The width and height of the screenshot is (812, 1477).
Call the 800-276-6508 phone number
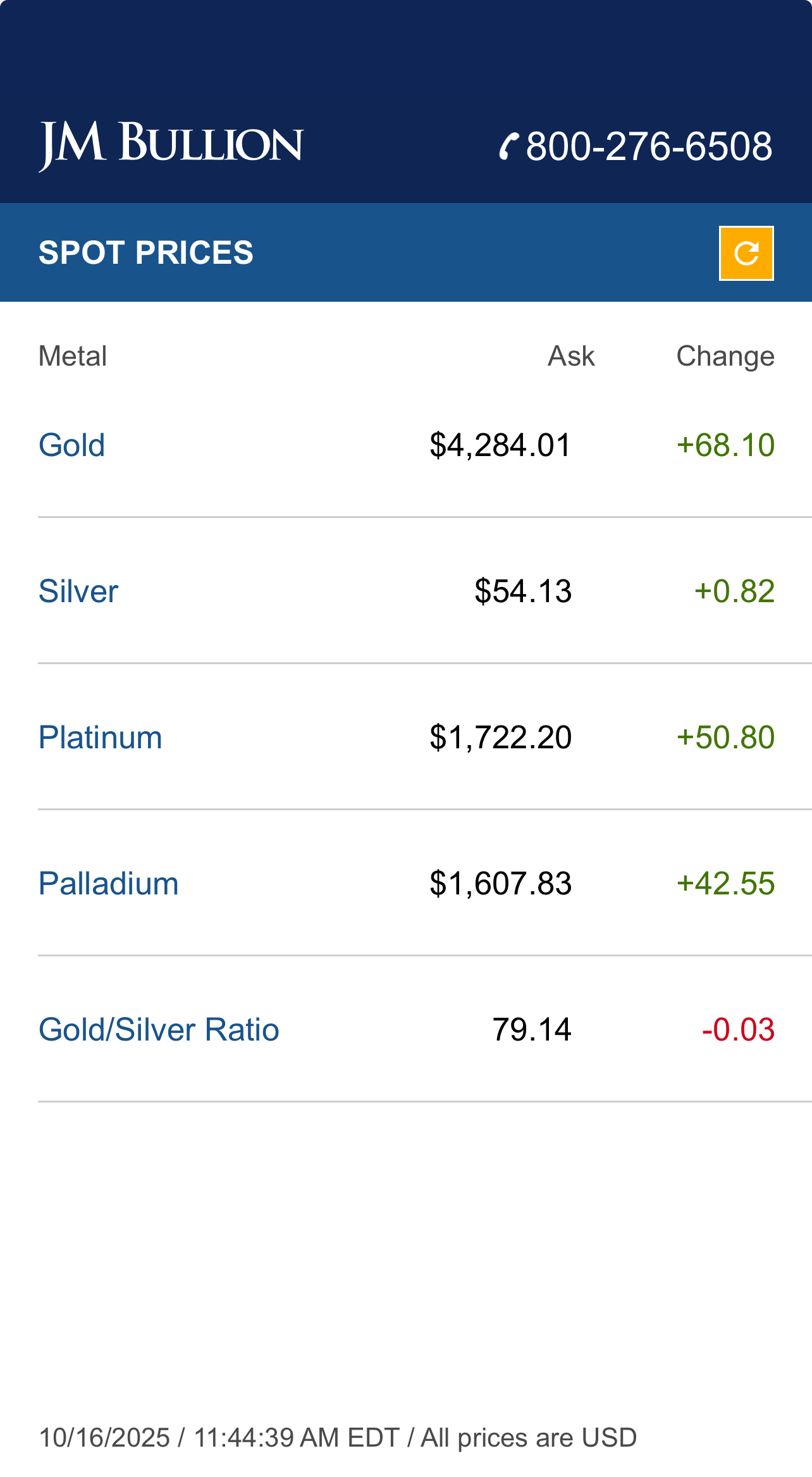tap(649, 146)
